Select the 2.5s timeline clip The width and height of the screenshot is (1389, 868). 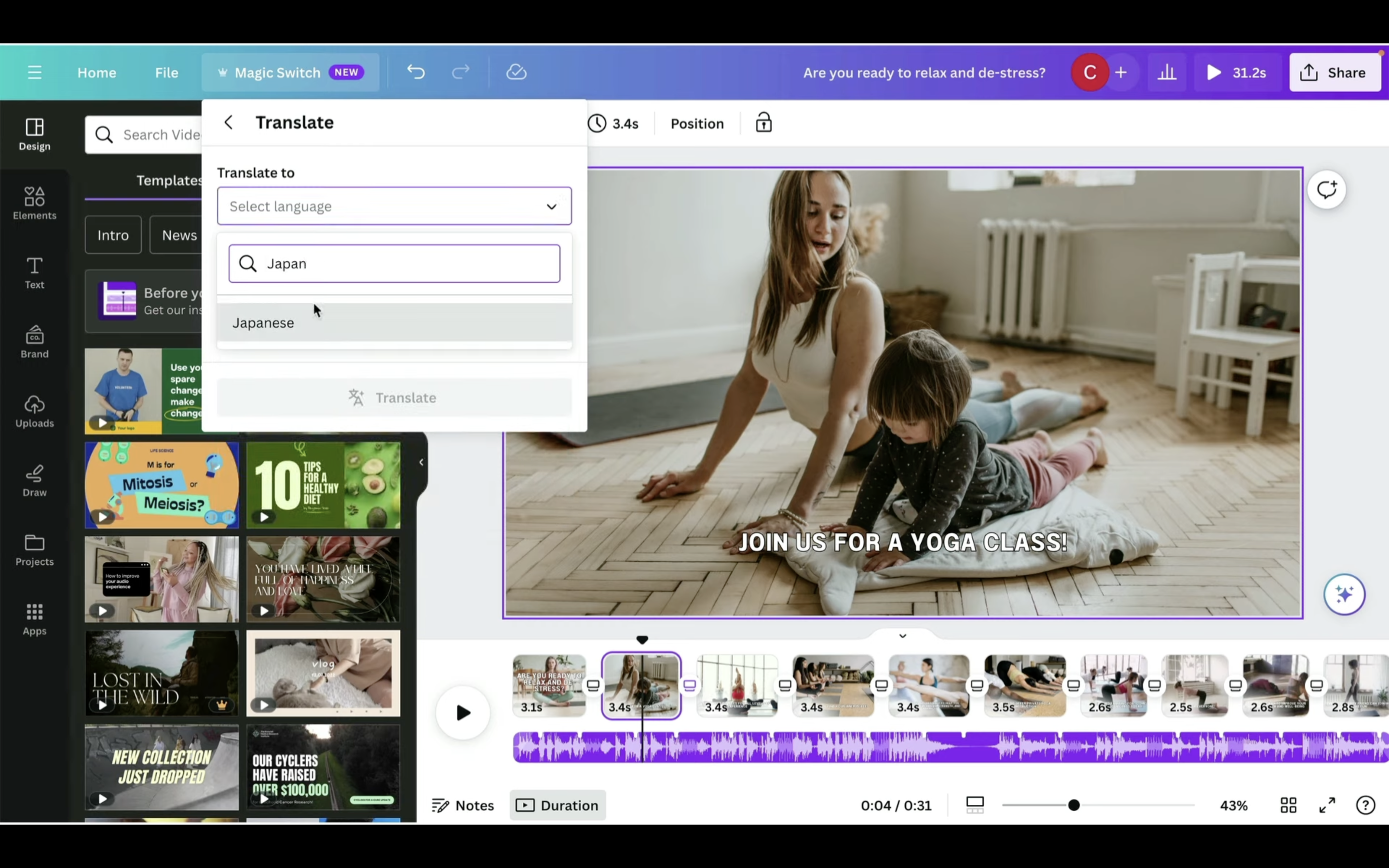[x=1195, y=685]
